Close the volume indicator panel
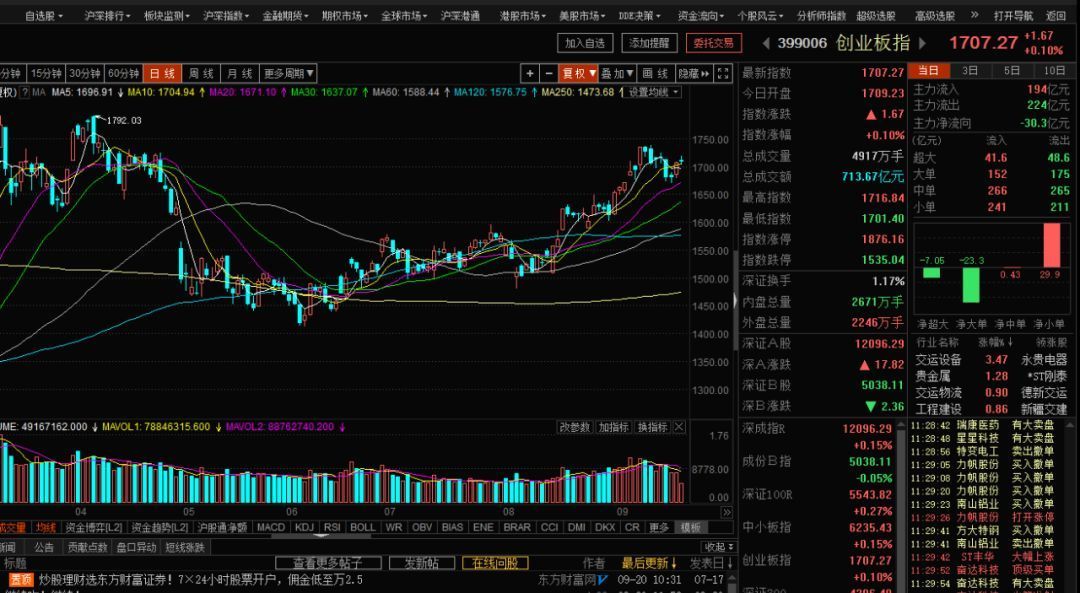Screen dimensions: 1080x593 [x=680, y=427]
